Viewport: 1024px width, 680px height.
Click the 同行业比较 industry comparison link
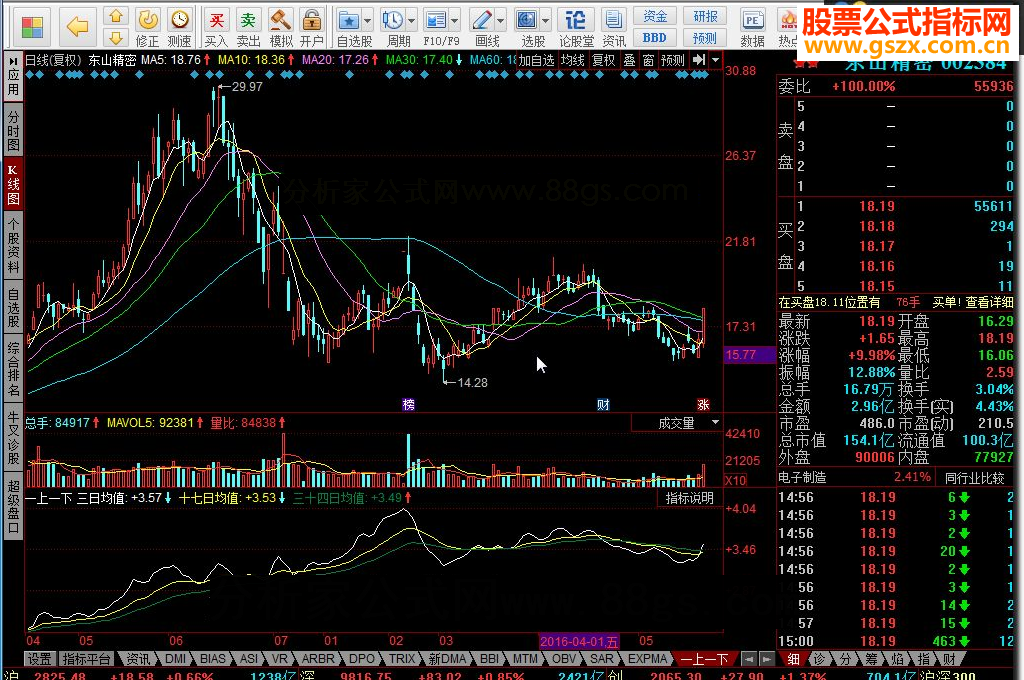pyautogui.click(x=974, y=478)
